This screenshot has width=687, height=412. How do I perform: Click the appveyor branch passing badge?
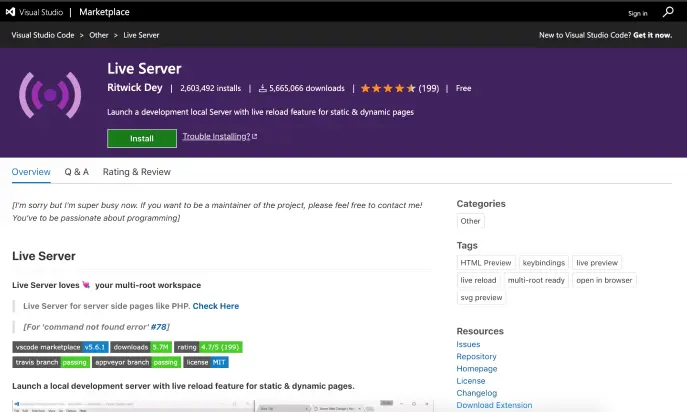pos(136,362)
